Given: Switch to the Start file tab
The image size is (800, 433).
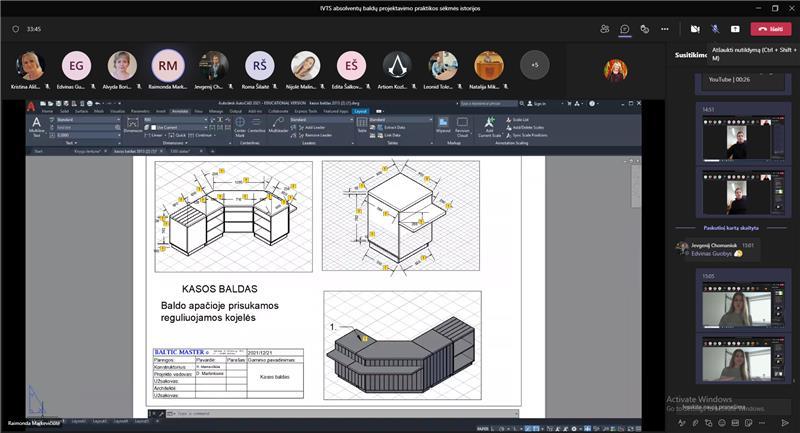Looking at the screenshot, I should tap(38, 151).
